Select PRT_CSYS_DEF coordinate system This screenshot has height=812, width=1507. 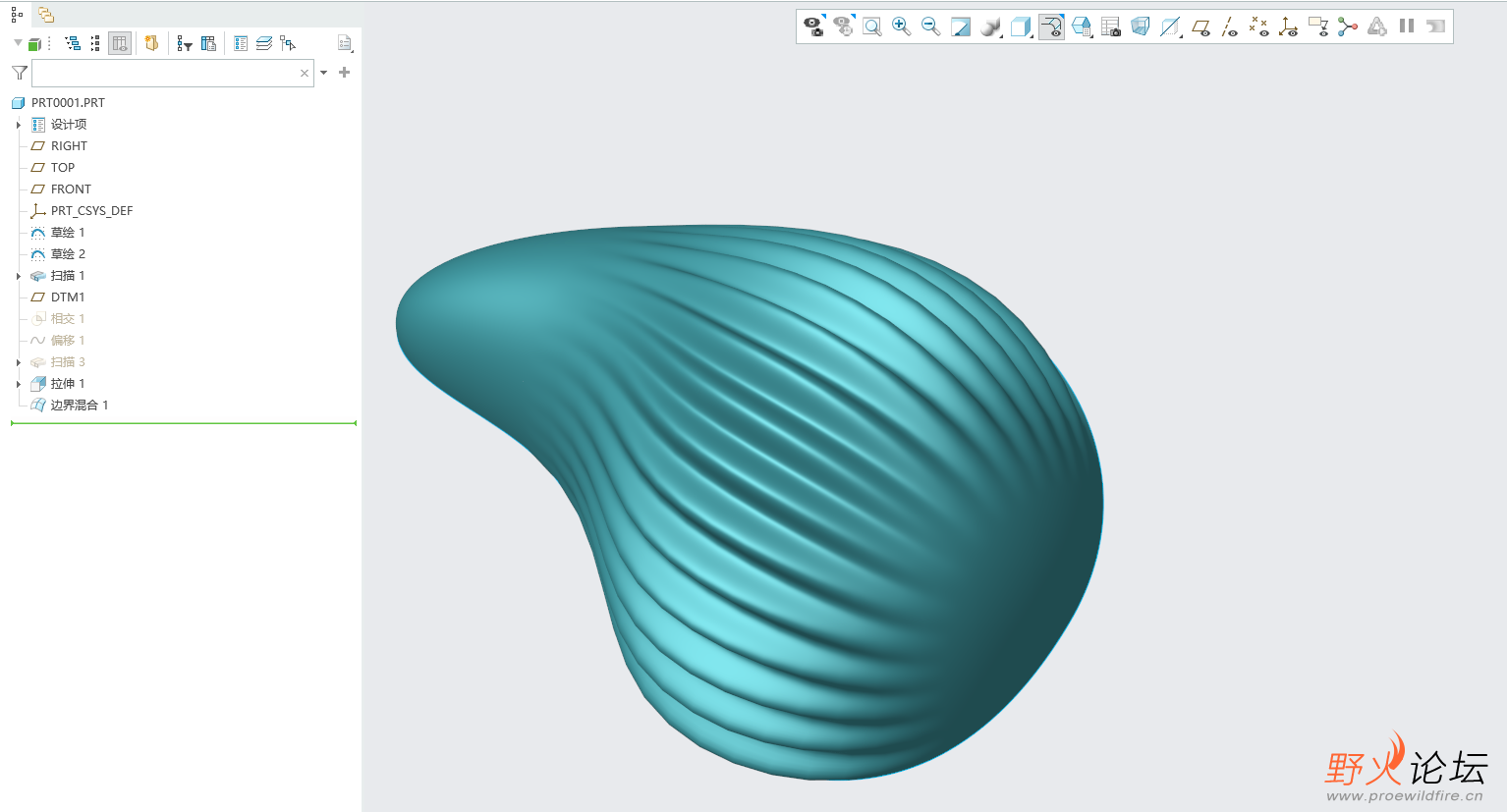coord(91,211)
